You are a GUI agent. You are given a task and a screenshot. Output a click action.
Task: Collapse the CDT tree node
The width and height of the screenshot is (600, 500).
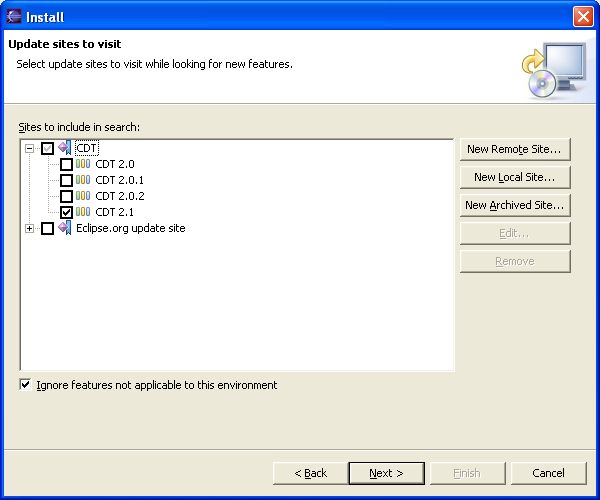[x=29, y=148]
